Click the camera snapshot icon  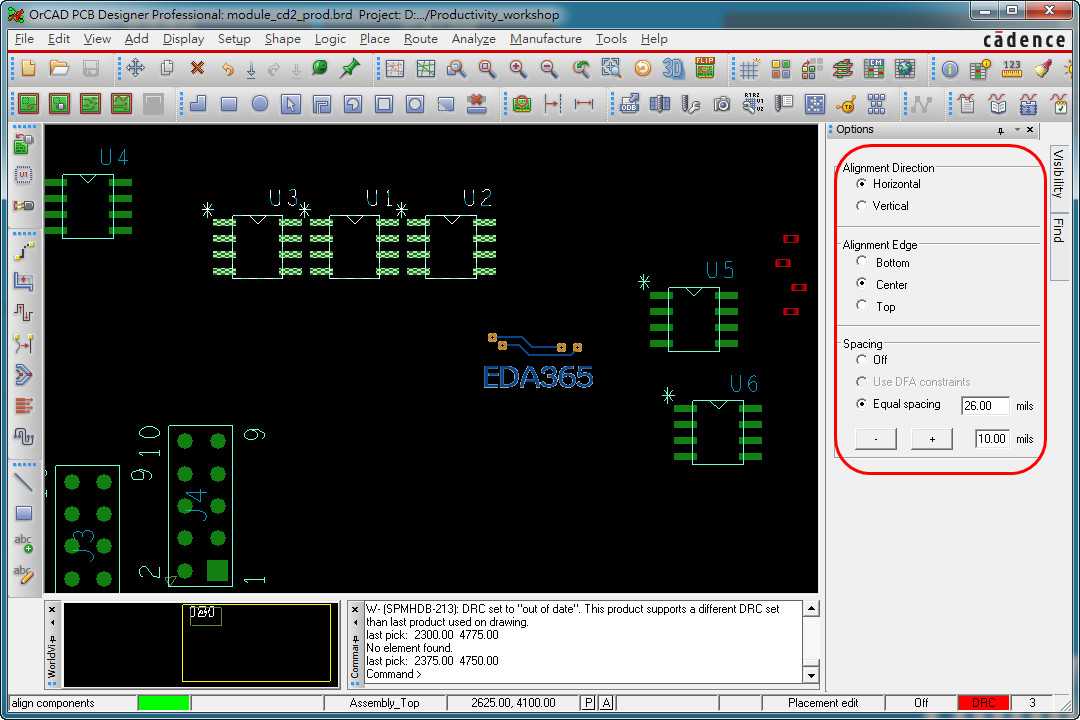(x=721, y=104)
